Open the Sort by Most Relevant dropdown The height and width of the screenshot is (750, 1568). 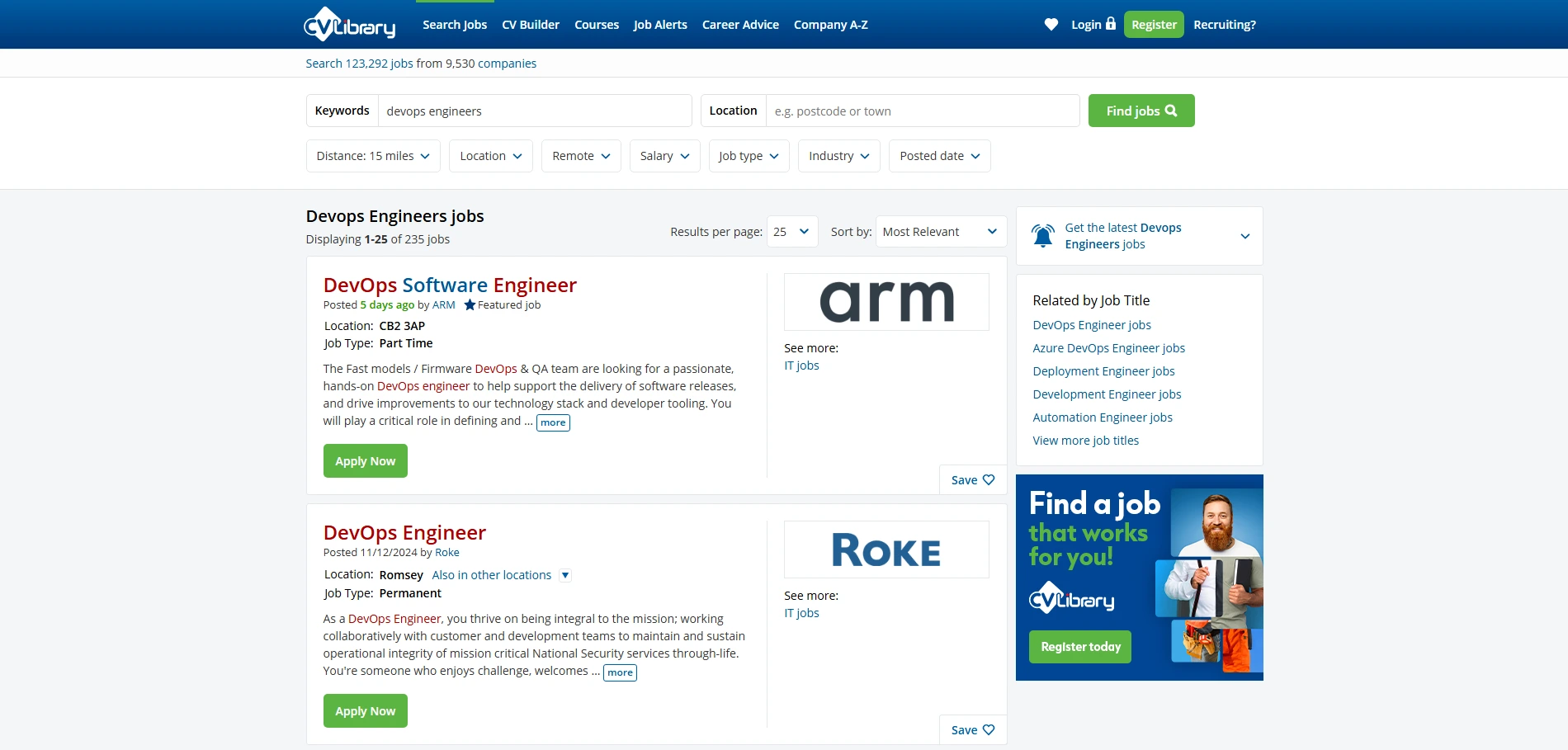[941, 232]
